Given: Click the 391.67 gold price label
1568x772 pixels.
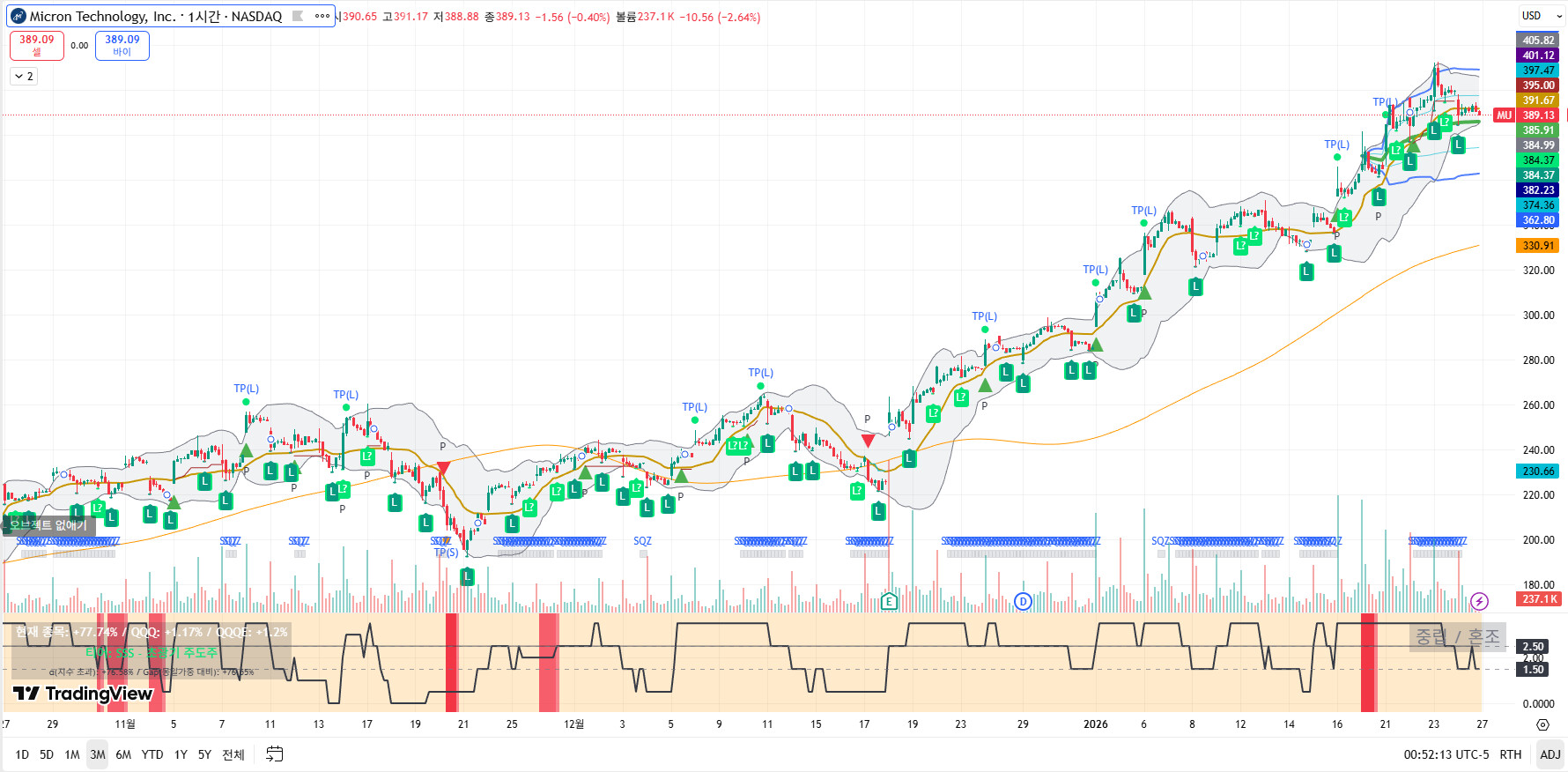Looking at the screenshot, I should [1538, 100].
